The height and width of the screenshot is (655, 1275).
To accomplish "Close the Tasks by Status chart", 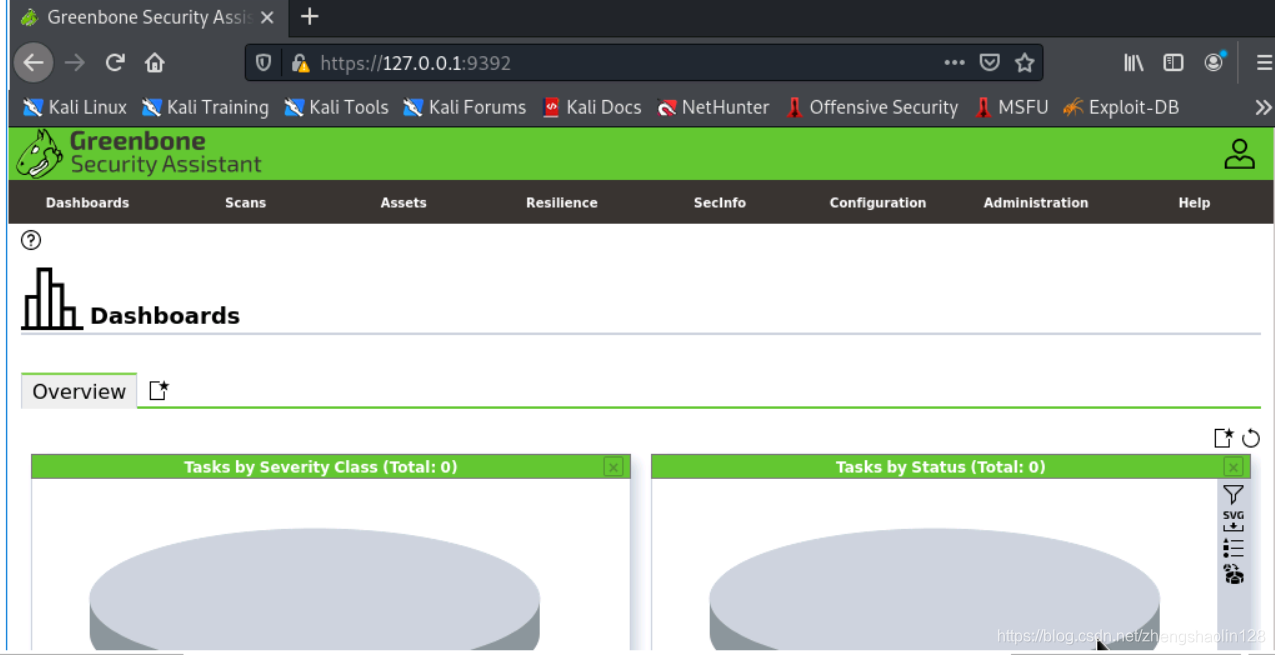I will [x=1233, y=467].
